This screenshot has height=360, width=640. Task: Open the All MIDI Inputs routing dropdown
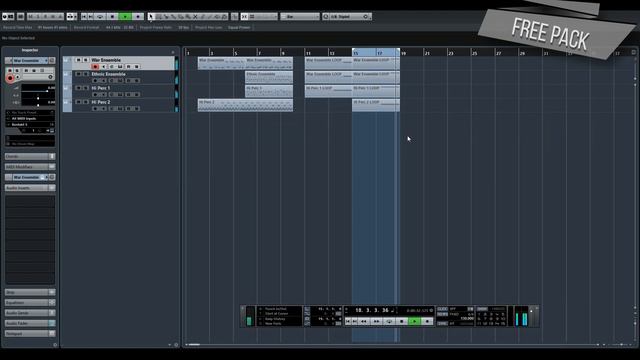coord(31,118)
